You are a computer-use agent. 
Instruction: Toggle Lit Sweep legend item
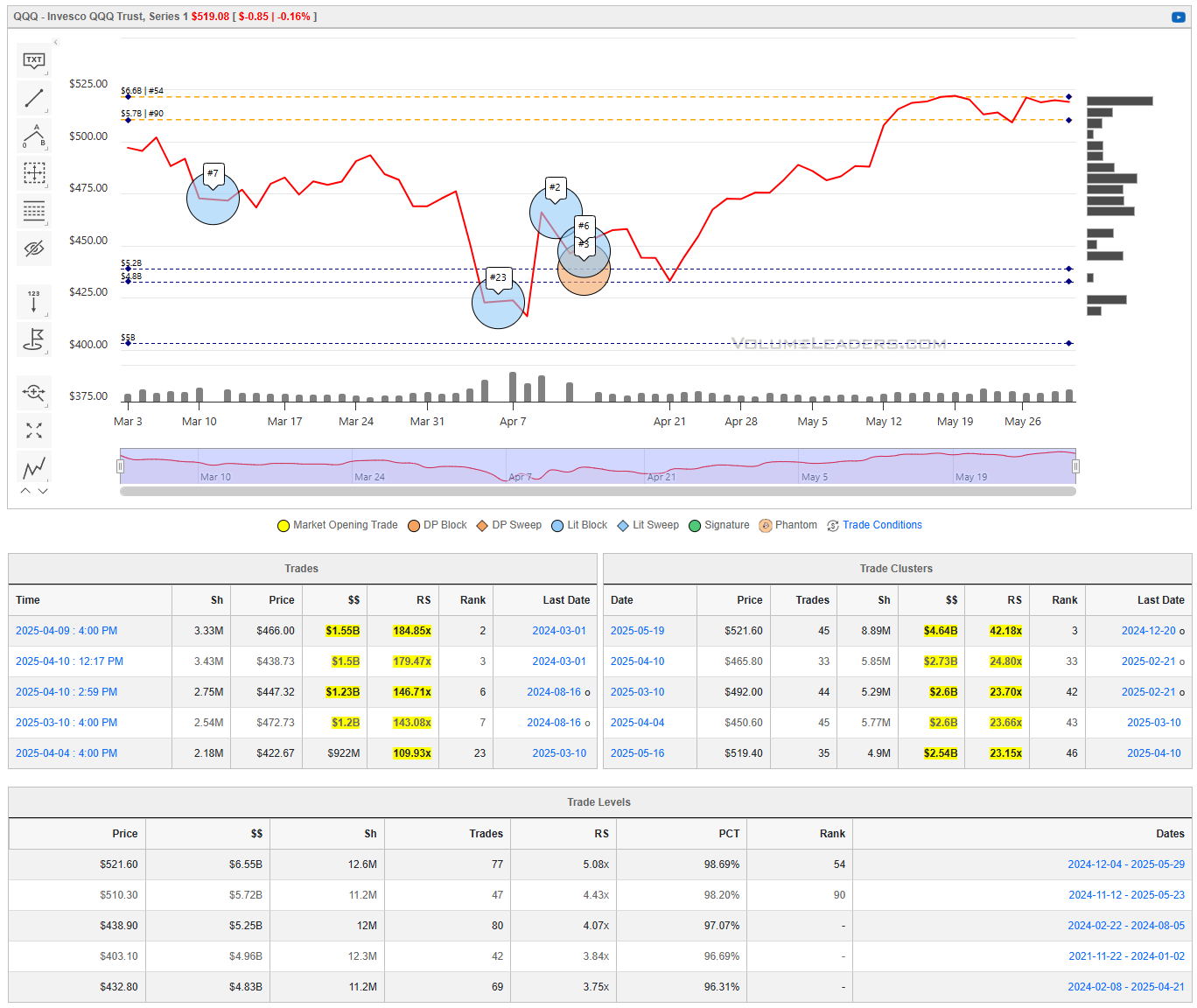click(647, 525)
